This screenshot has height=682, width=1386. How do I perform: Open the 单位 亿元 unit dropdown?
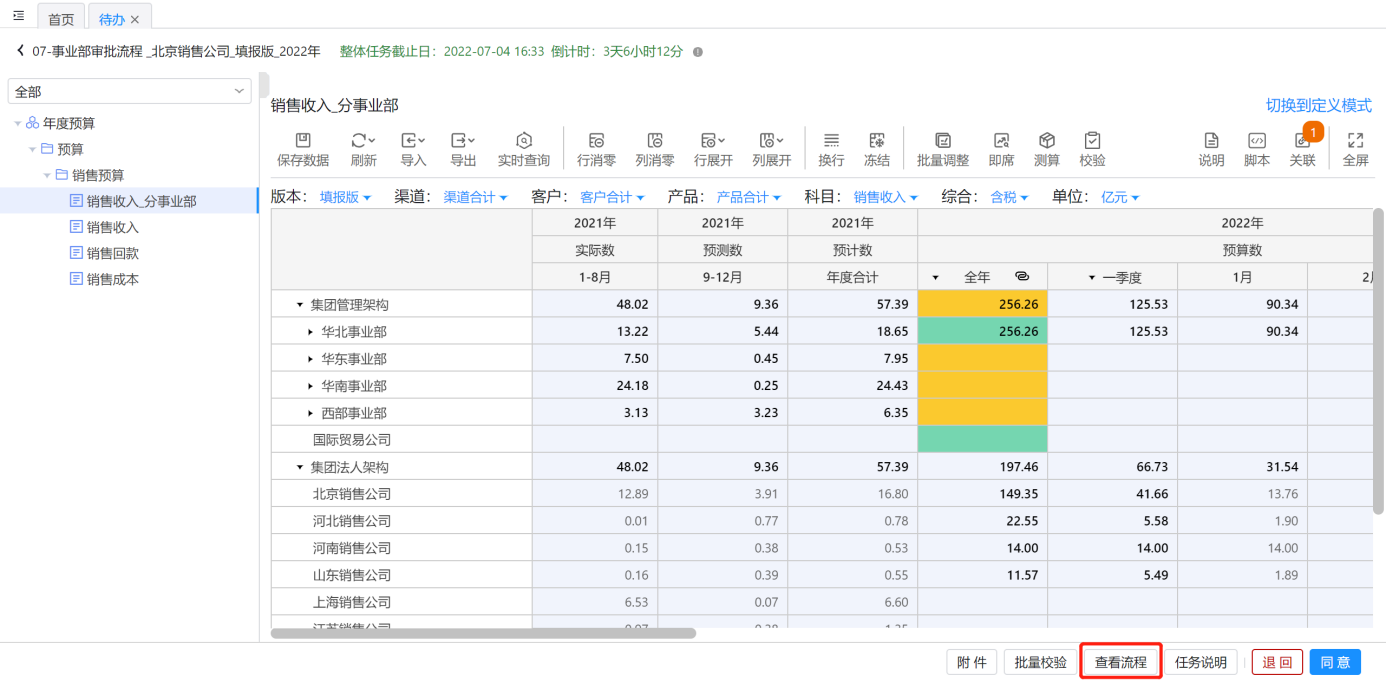click(1119, 198)
